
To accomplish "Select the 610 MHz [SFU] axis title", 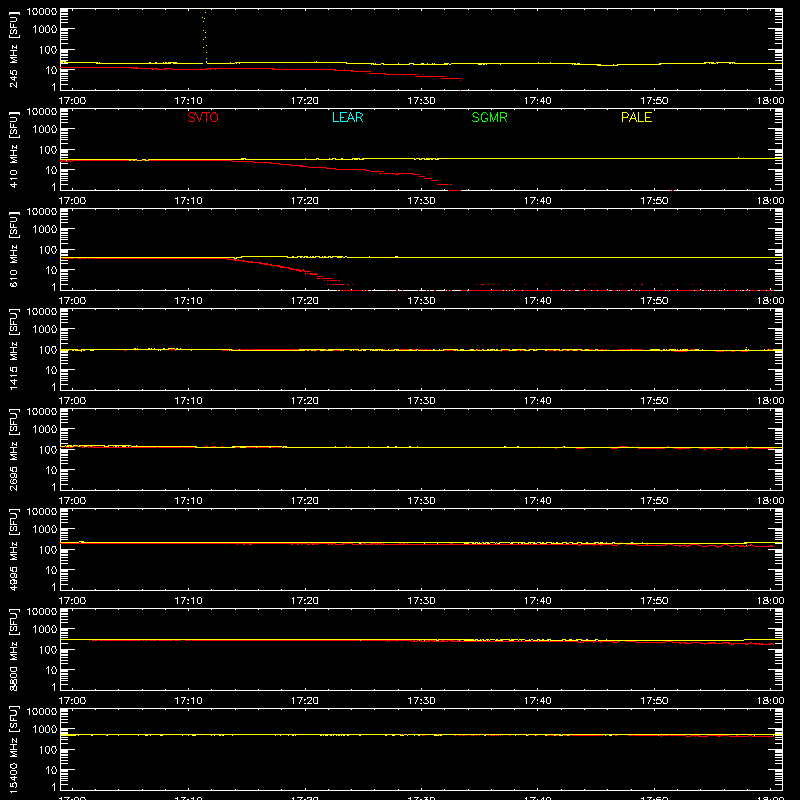I will pos(13,249).
